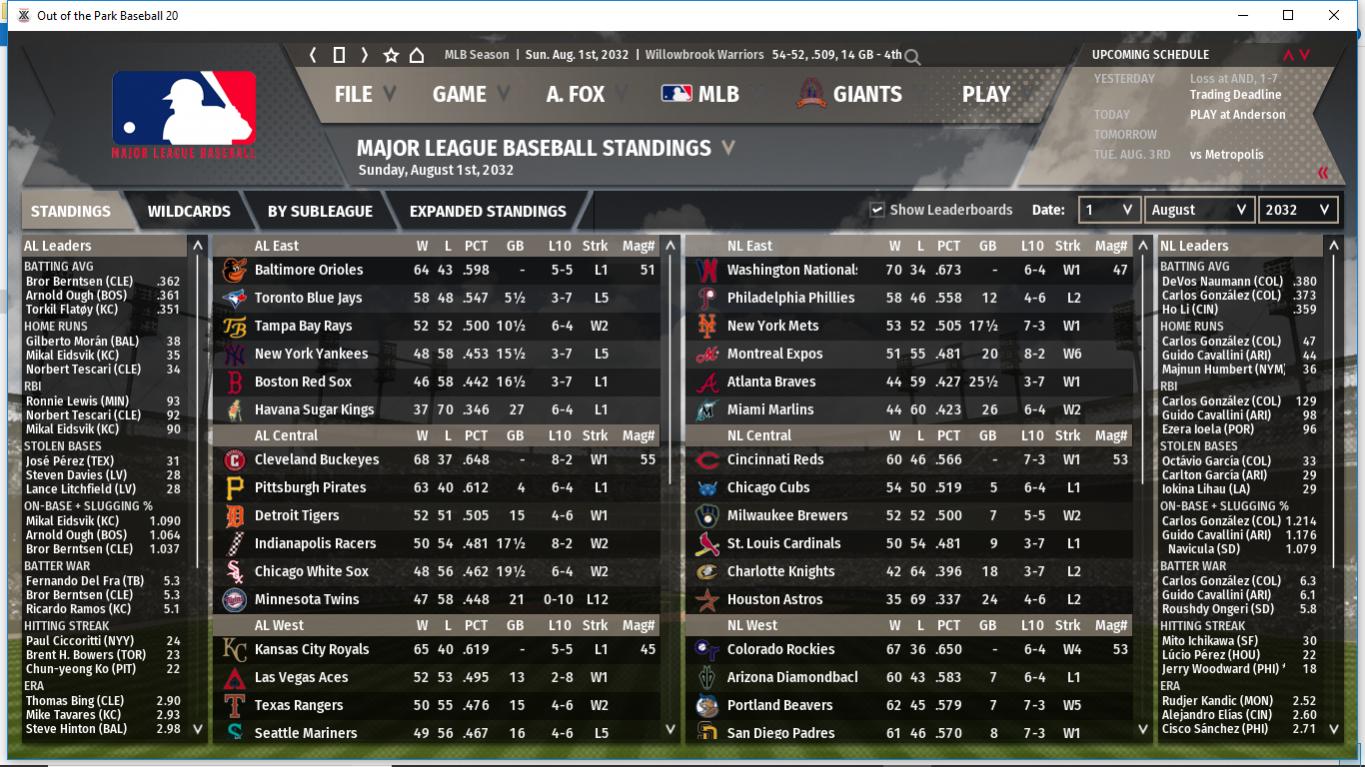Open the MLB league menu
Viewport: 1365px width, 767px height.
tap(700, 94)
